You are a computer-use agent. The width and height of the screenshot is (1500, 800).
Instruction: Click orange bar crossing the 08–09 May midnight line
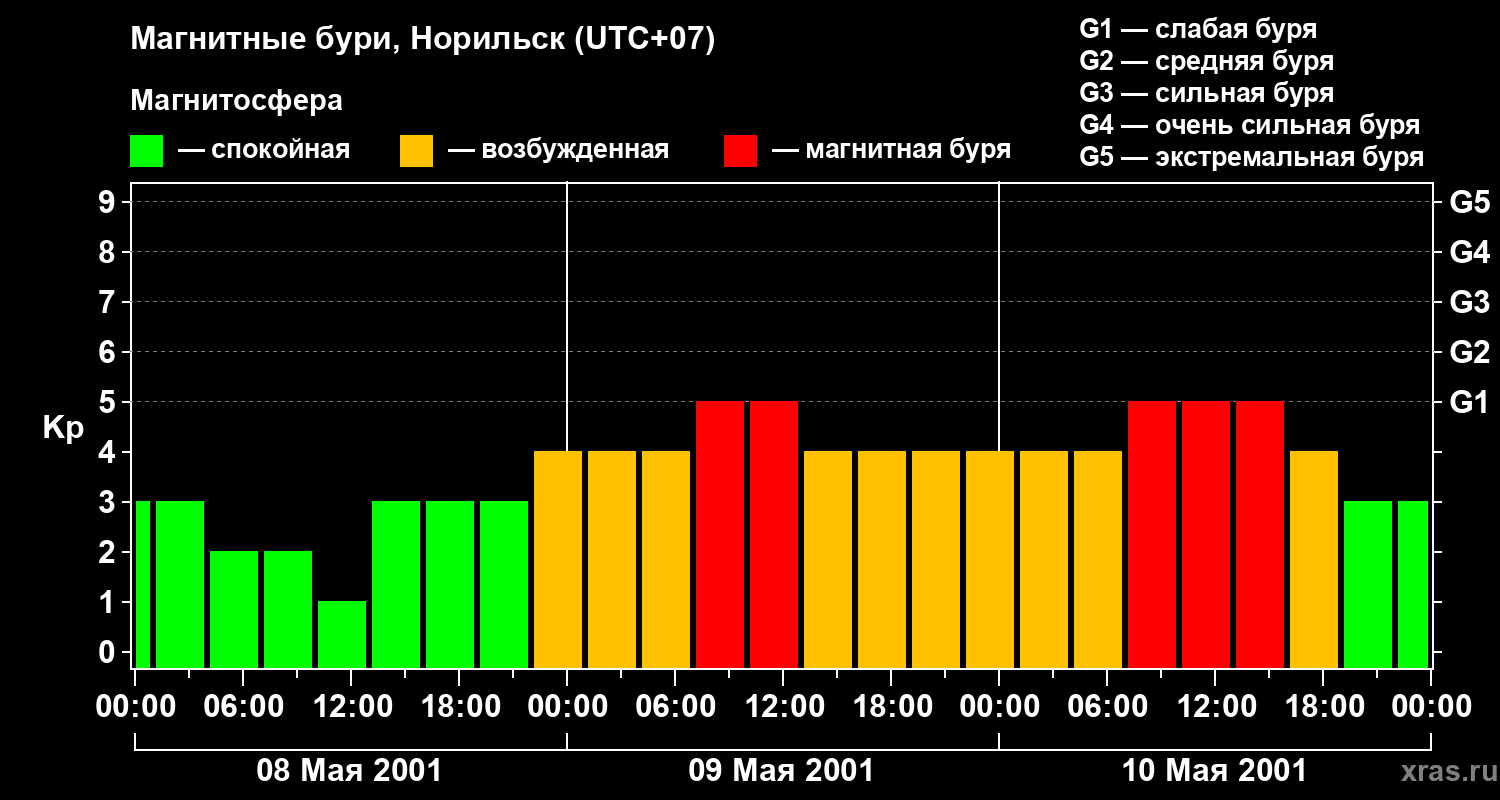click(x=558, y=559)
